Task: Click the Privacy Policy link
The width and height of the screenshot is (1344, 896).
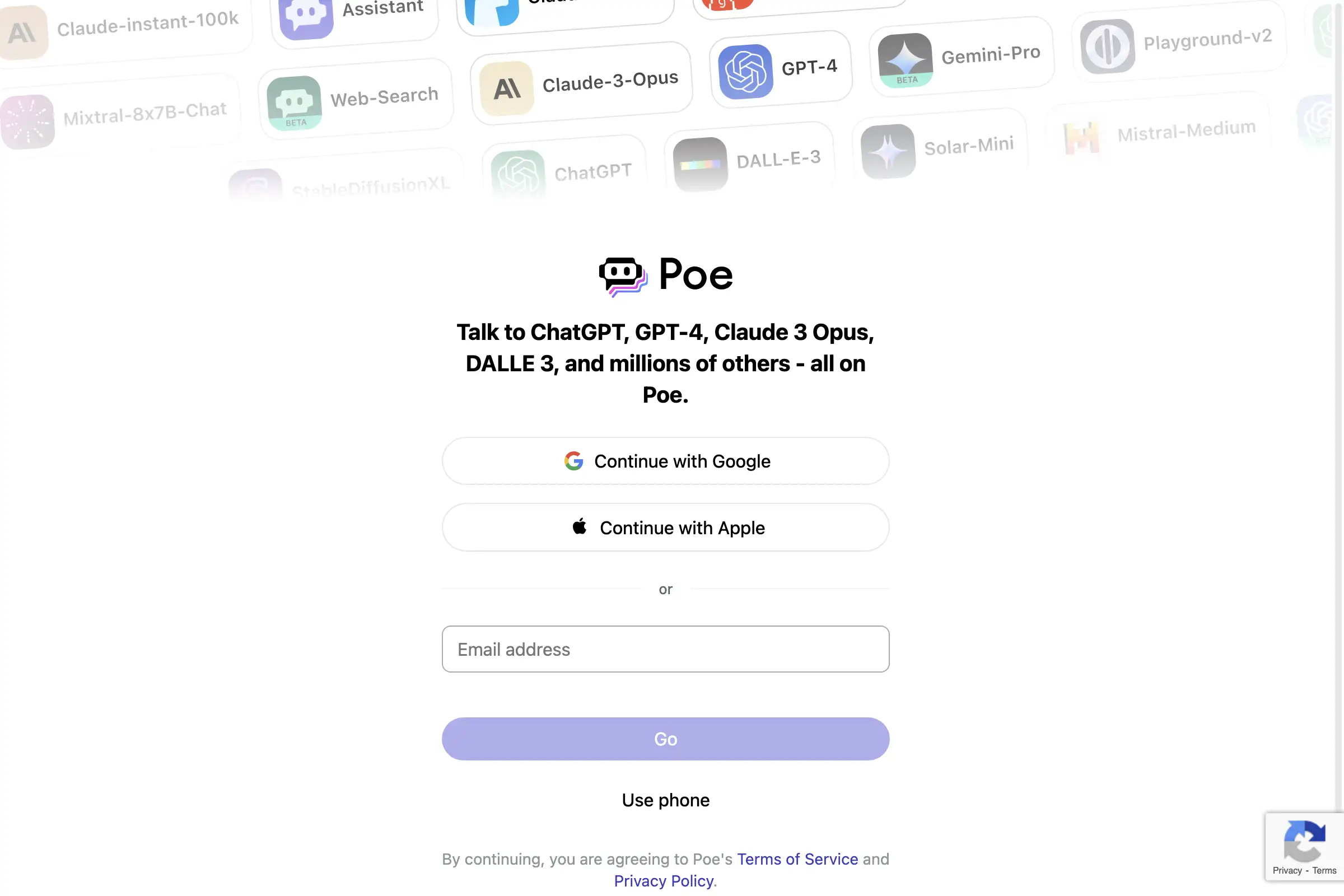Action: tap(663, 880)
